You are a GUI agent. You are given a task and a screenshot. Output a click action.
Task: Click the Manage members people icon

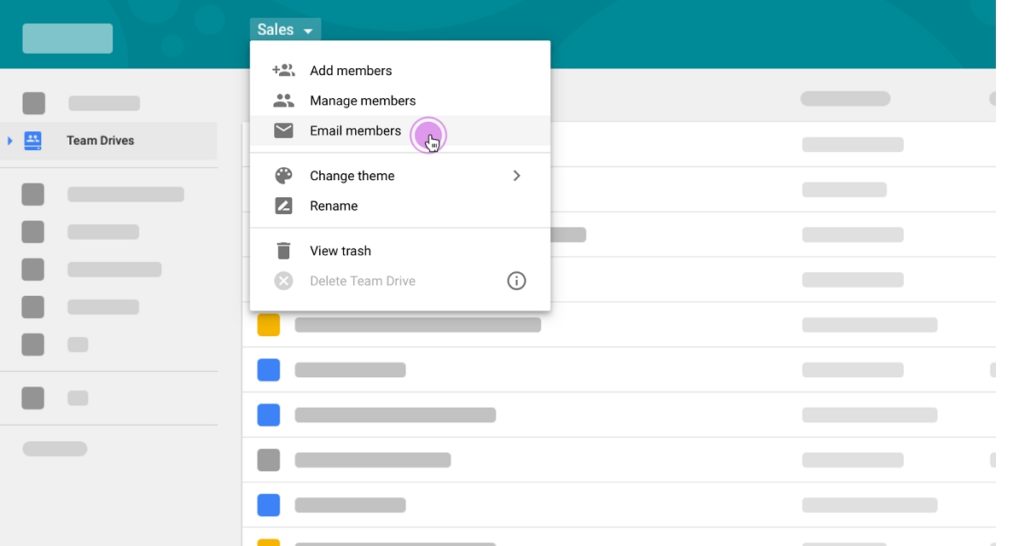tap(283, 101)
